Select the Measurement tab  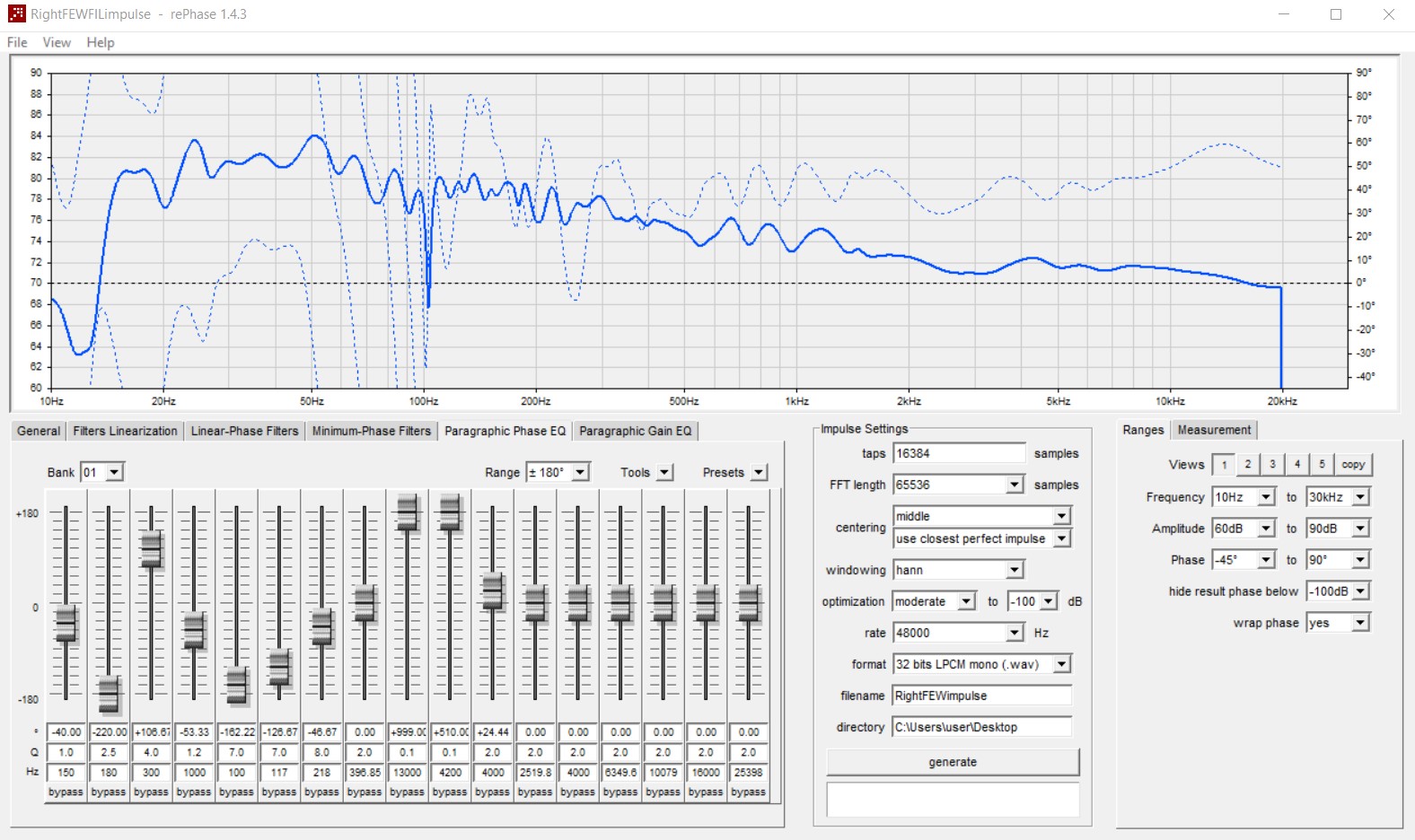1213,430
